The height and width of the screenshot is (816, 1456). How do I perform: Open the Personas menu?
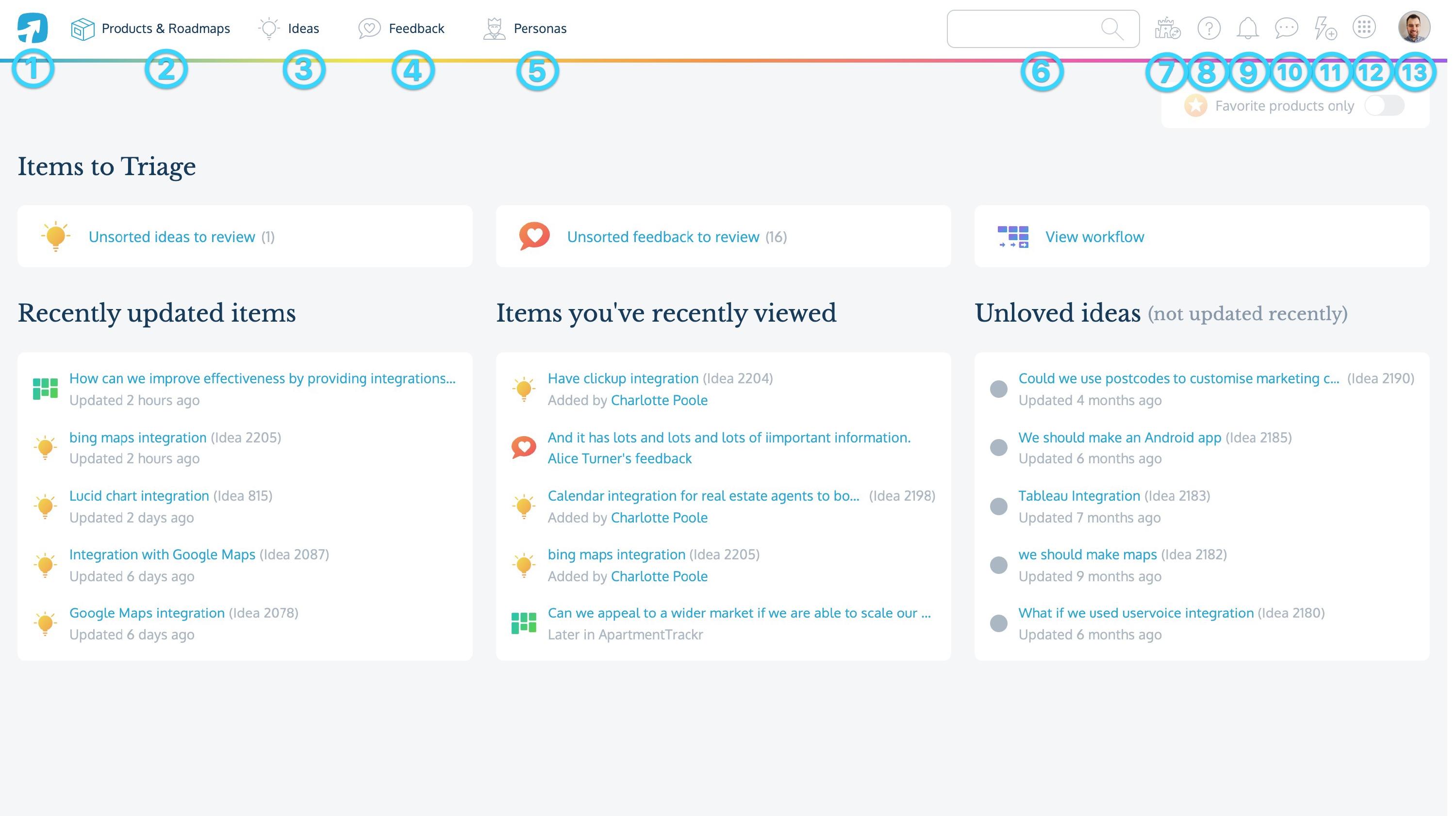(x=539, y=28)
